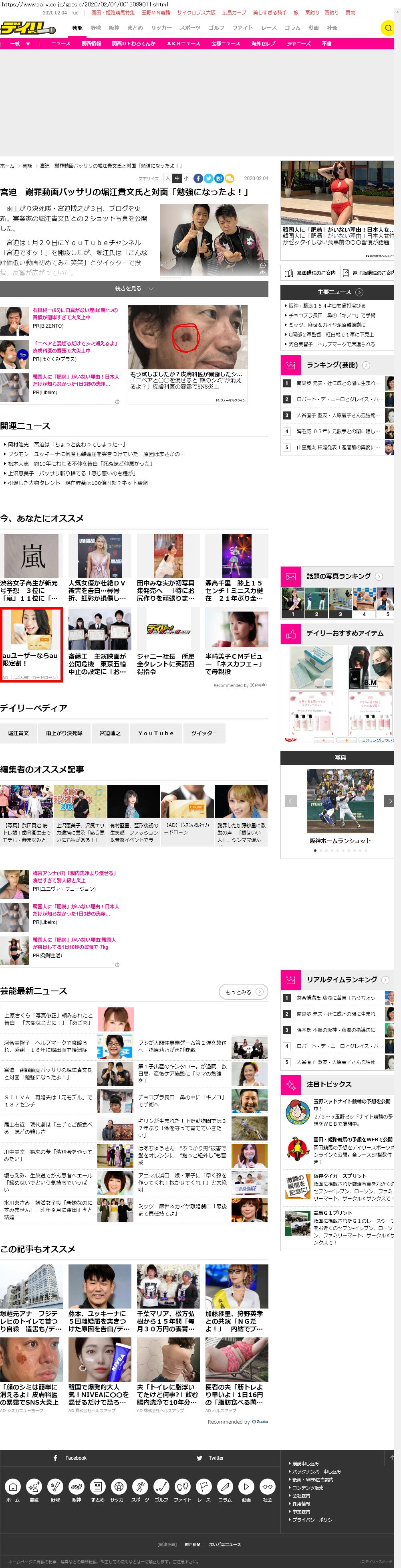This screenshot has width=401, height=1568.
Task: Open the main article photo of two men
Action: (x=214, y=240)
